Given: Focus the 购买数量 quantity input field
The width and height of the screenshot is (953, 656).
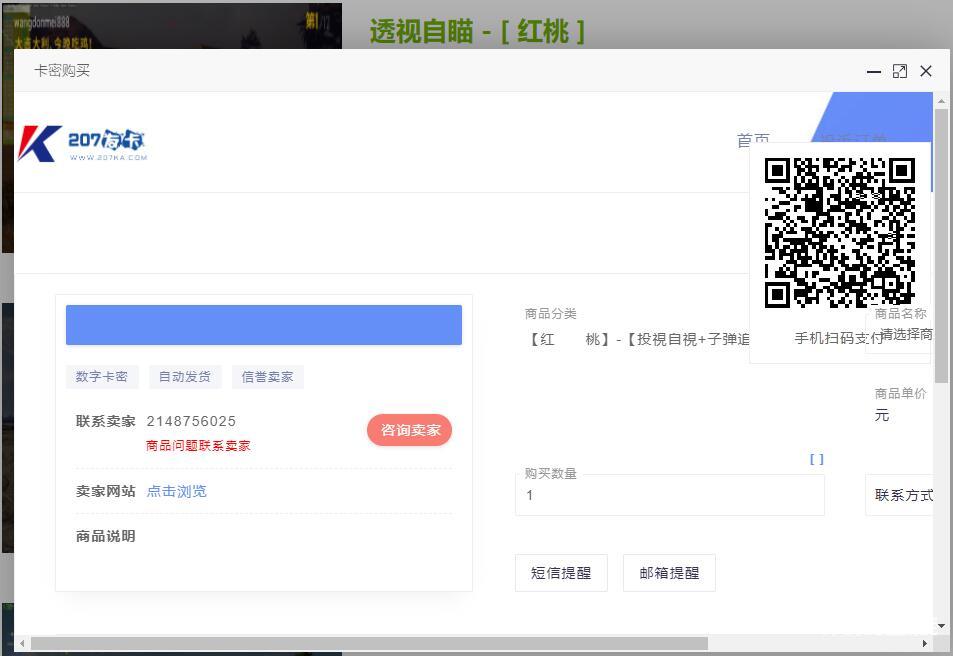Looking at the screenshot, I should pos(670,495).
